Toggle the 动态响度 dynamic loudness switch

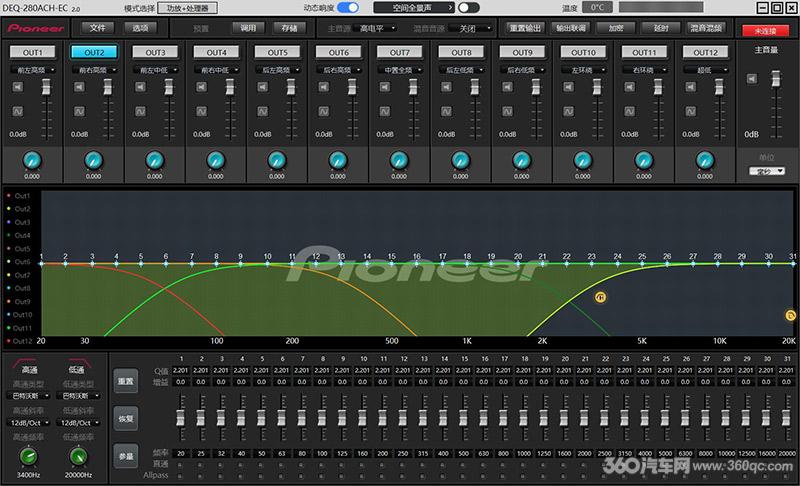(348, 7)
